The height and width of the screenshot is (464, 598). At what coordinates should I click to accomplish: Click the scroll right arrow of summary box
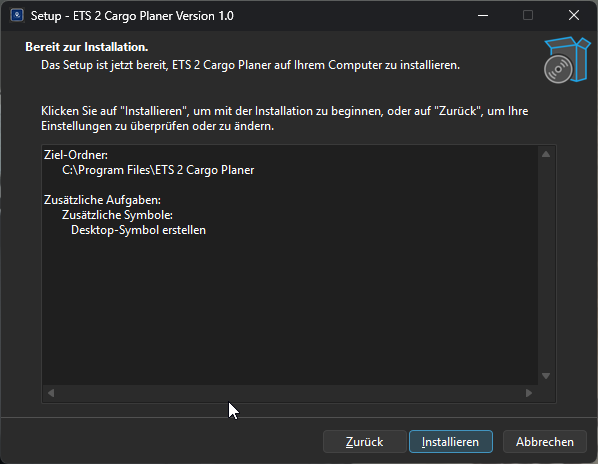click(529, 393)
